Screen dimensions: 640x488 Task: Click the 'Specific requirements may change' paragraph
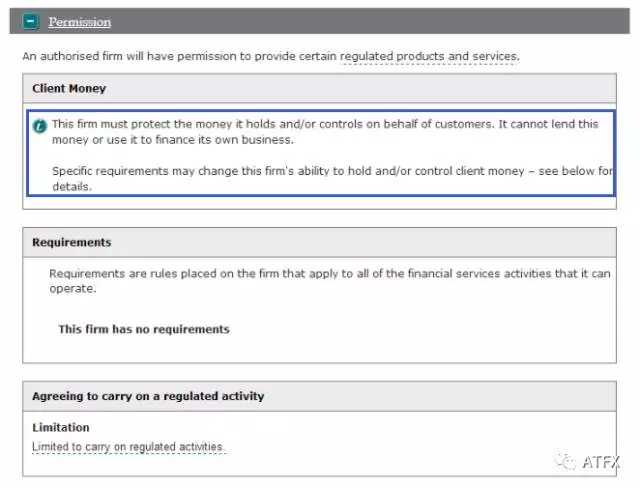coord(332,179)
